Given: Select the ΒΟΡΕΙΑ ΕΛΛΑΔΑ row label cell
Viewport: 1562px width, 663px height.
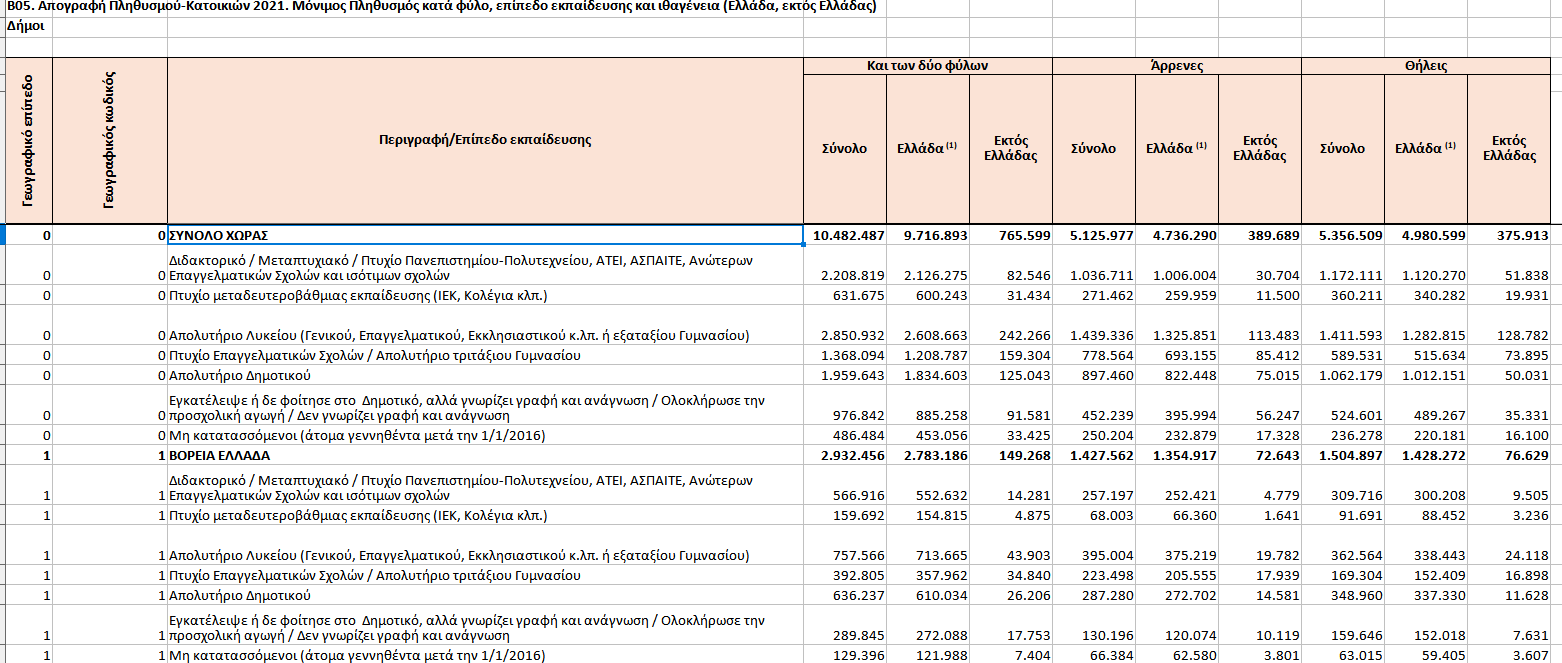Looking at the screenshot, I should [x=485, y=455].
